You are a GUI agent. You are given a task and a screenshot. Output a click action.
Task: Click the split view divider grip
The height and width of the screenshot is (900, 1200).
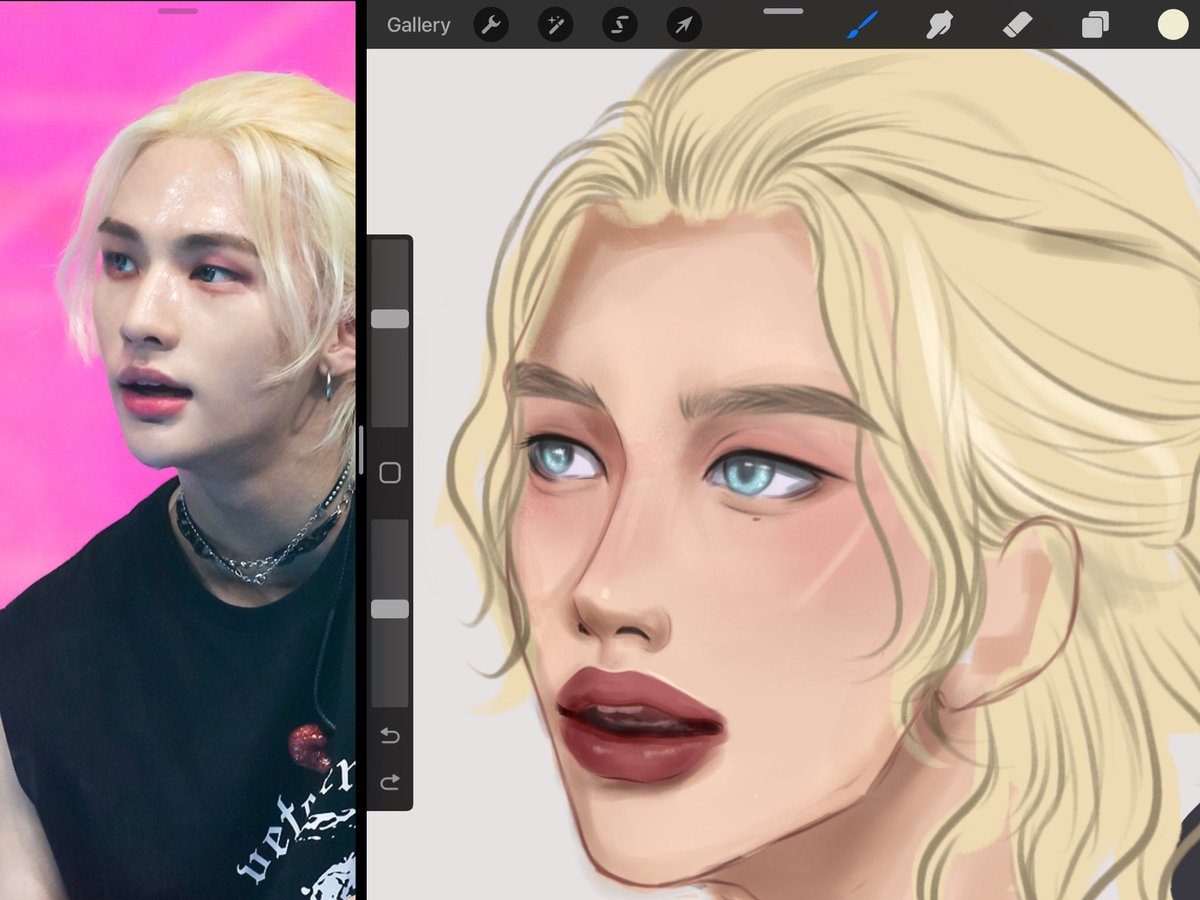point(360,450)
